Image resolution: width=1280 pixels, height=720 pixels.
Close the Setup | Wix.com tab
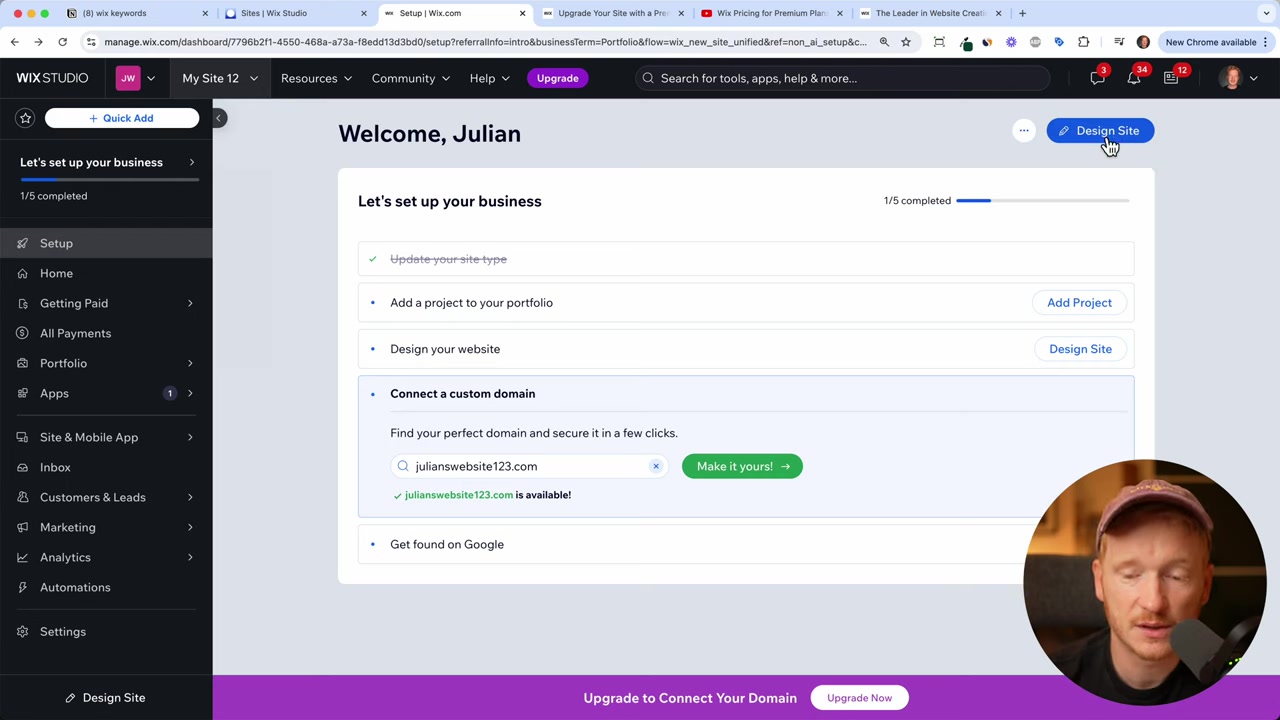[522, 13]
